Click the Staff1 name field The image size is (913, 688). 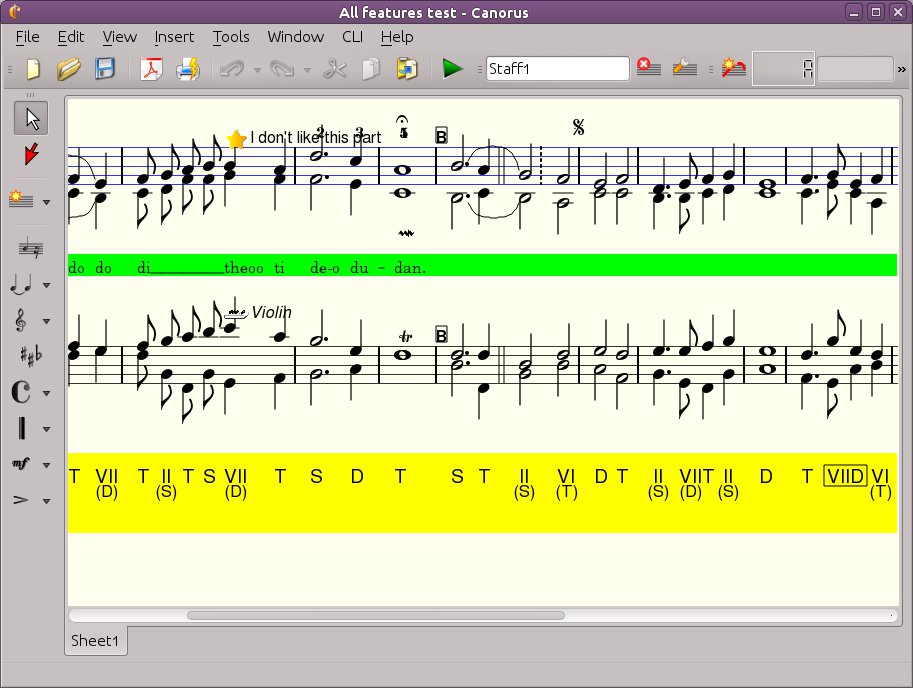pos(557,68)
